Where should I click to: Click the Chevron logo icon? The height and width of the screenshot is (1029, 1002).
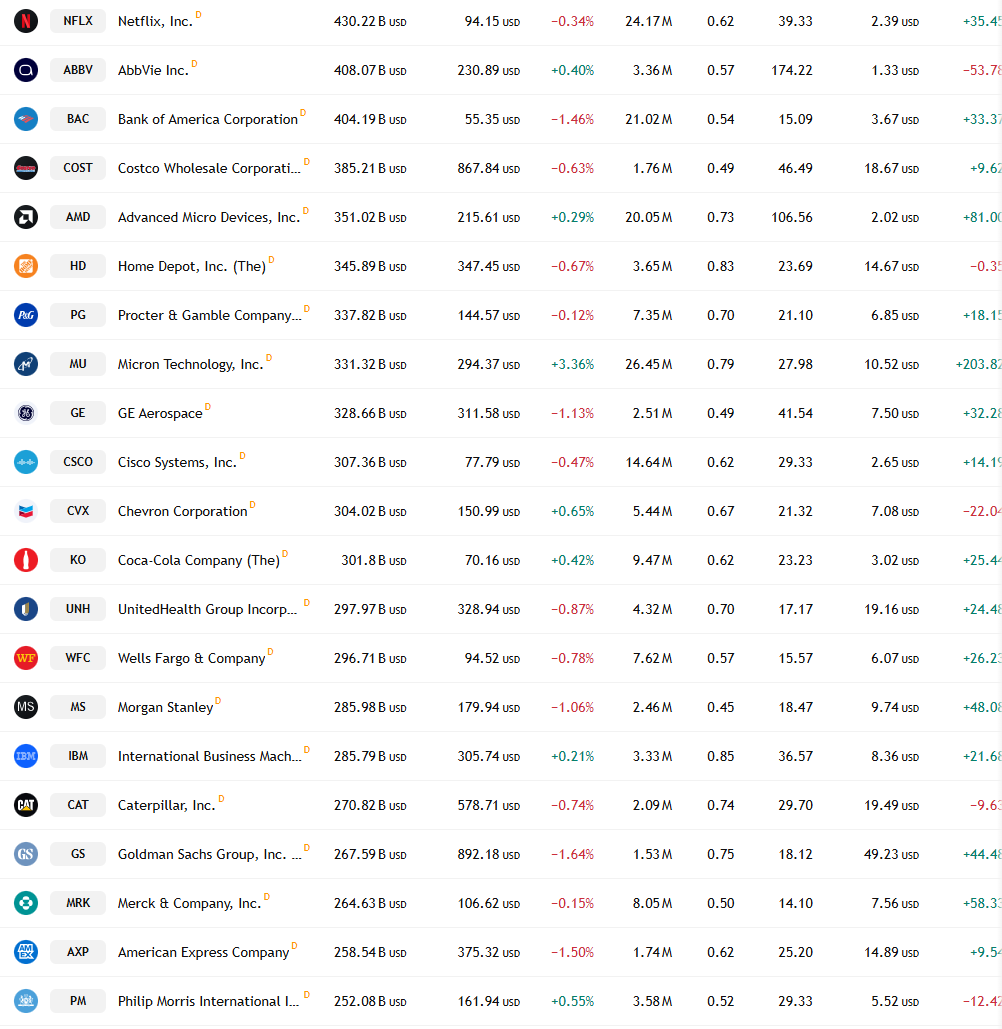(26, 511)
